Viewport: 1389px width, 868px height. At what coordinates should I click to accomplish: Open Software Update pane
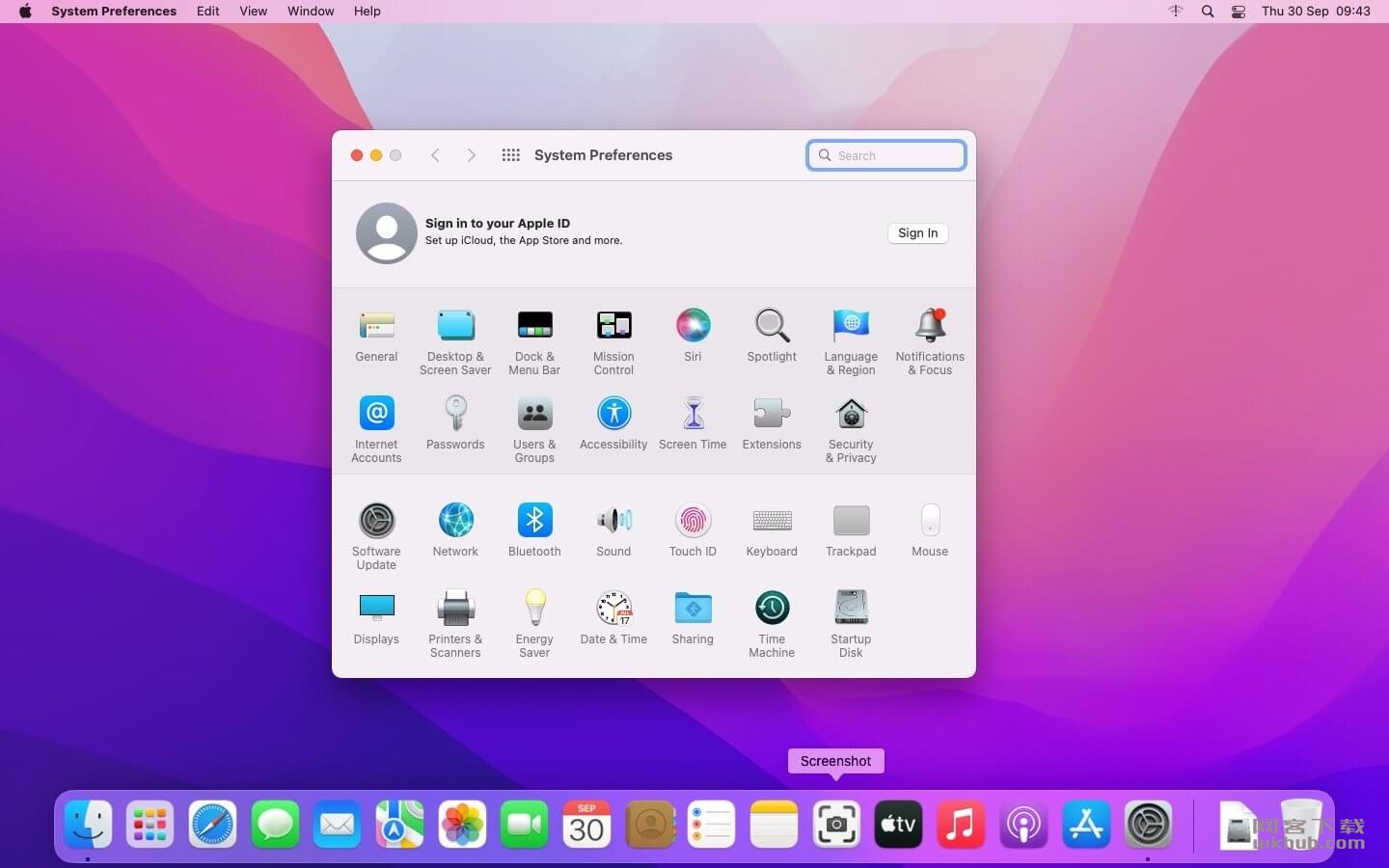tap(376, 537)
